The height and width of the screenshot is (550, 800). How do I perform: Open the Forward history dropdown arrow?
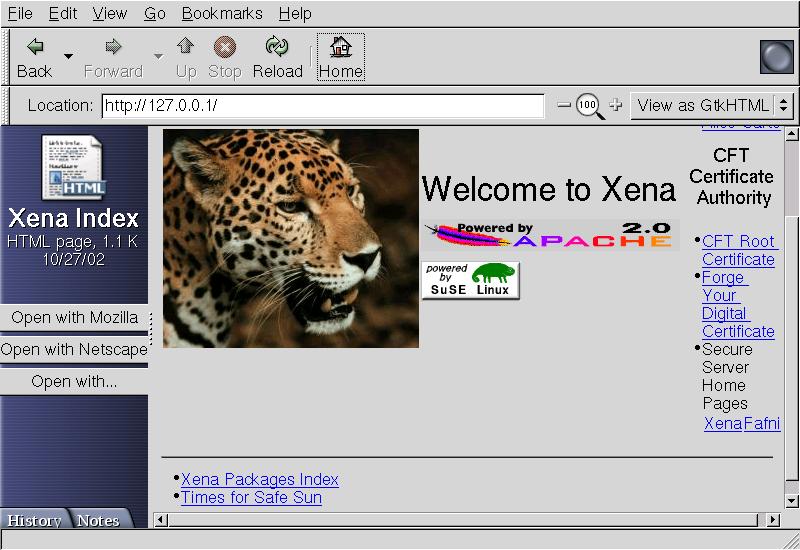pyautogui.click(x=158, y=57)
